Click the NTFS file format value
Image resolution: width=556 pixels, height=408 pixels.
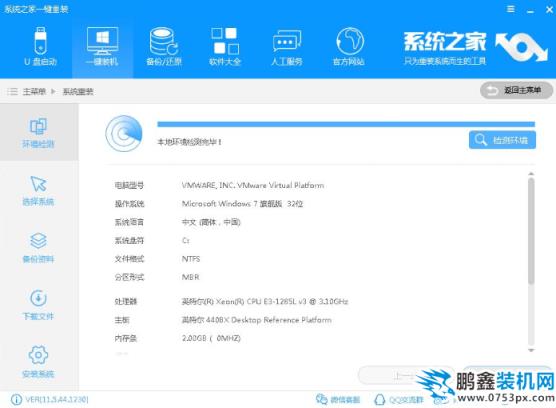(x=191, y=259)
